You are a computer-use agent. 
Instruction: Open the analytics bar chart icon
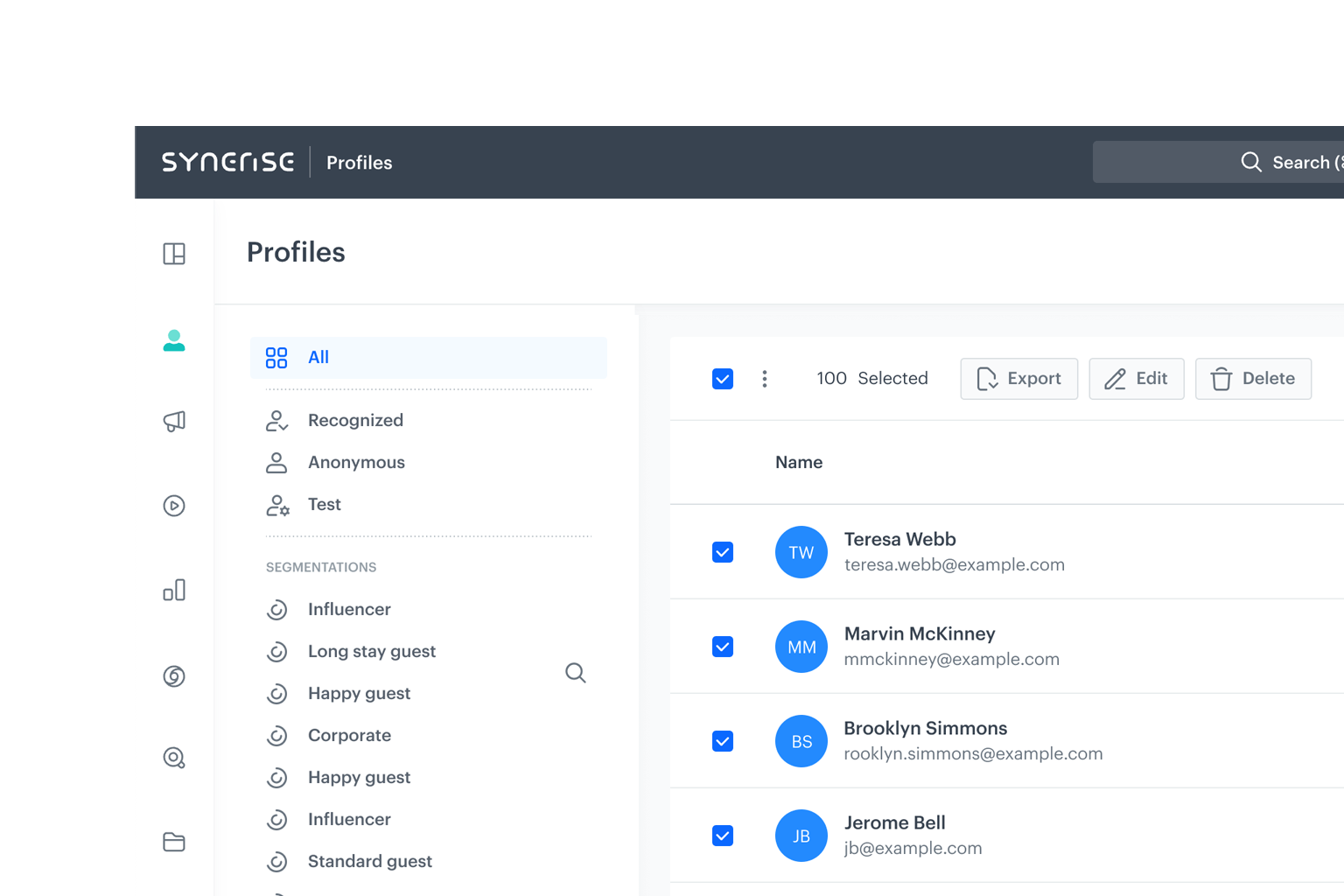coord(174,590)
